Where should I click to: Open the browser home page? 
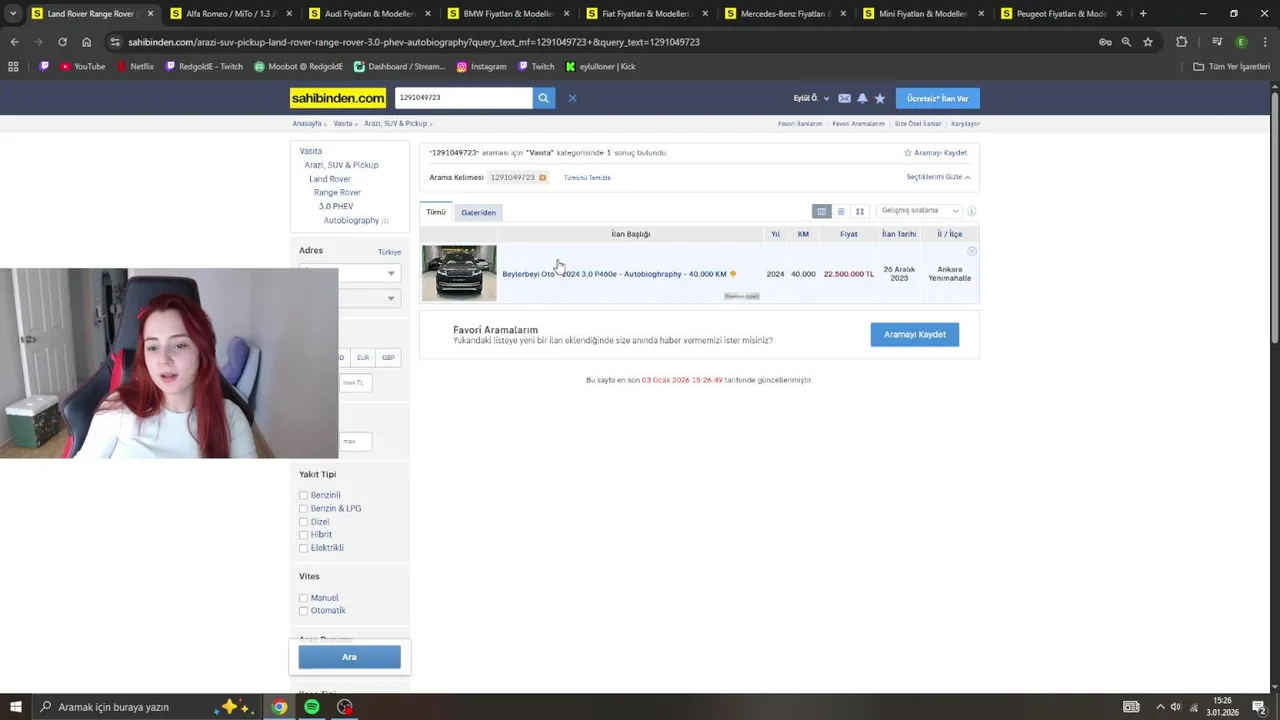86,42
